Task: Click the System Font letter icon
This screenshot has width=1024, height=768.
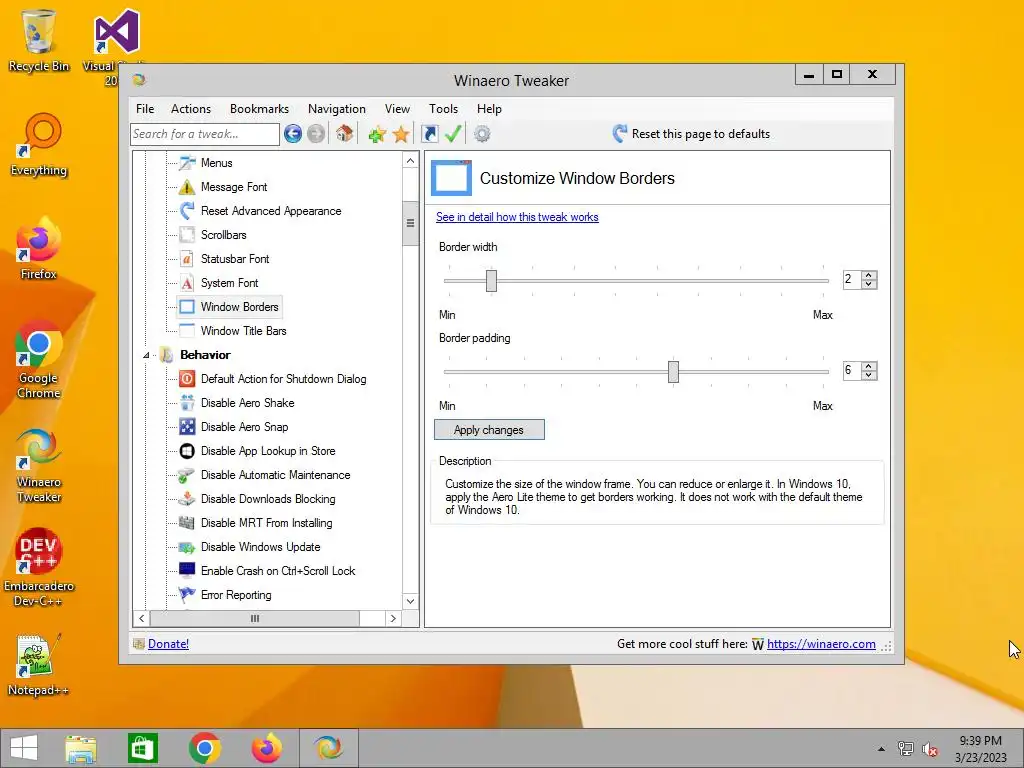Action: tap(187, 283)
